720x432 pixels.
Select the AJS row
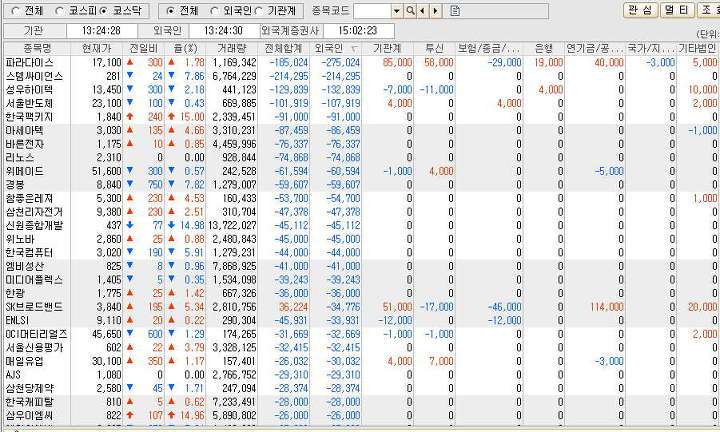pyautogui.click(x=360, y=375)
